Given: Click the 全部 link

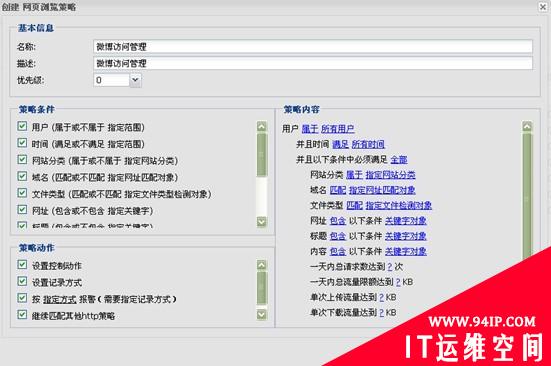Looking at the screenshot, I should (x=399, y=160).
